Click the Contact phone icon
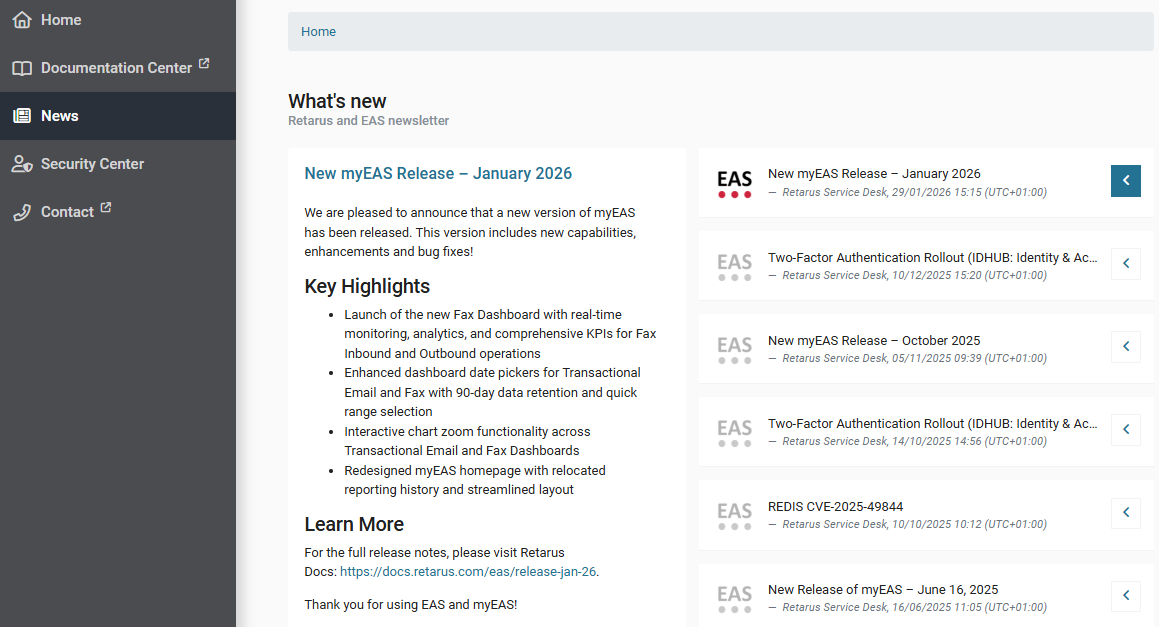Screen dimensions: 1159x627 [x=22, y=212]
